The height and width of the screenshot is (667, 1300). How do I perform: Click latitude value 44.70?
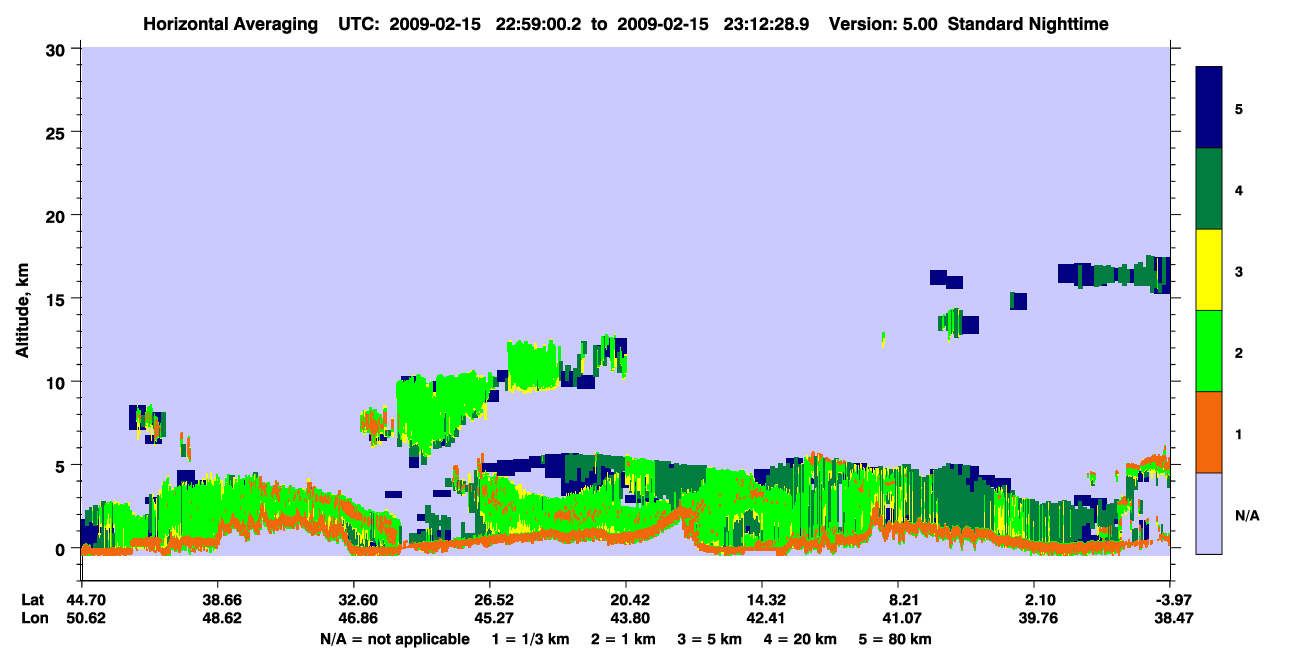click(86, 600)
